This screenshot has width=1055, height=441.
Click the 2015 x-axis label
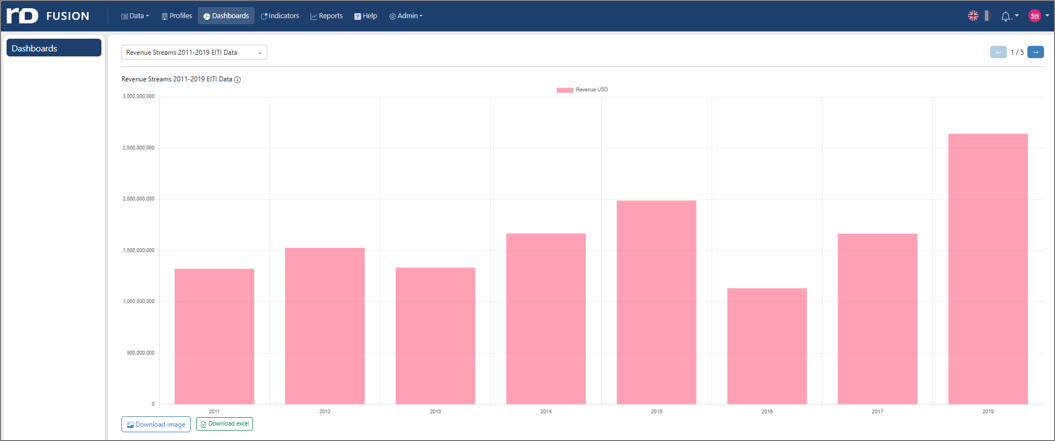pos(656,411)
